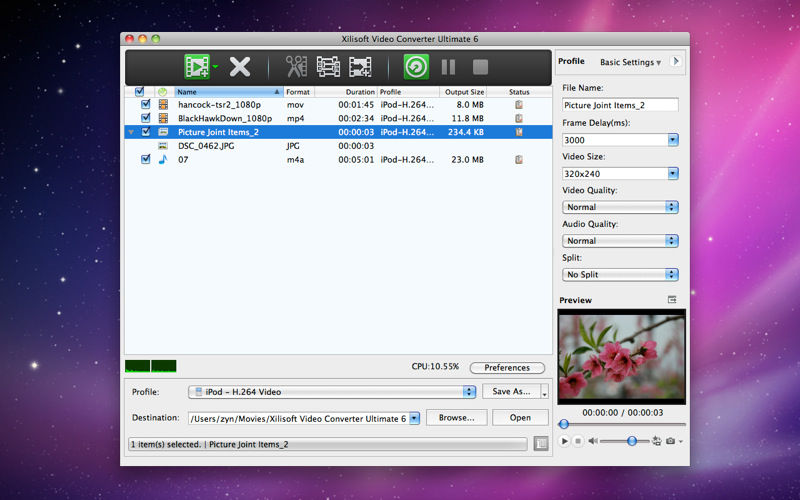Select the BlackHawkDown_1080p file name
This screenshot has height=500, width=800.
pos(224,118)
